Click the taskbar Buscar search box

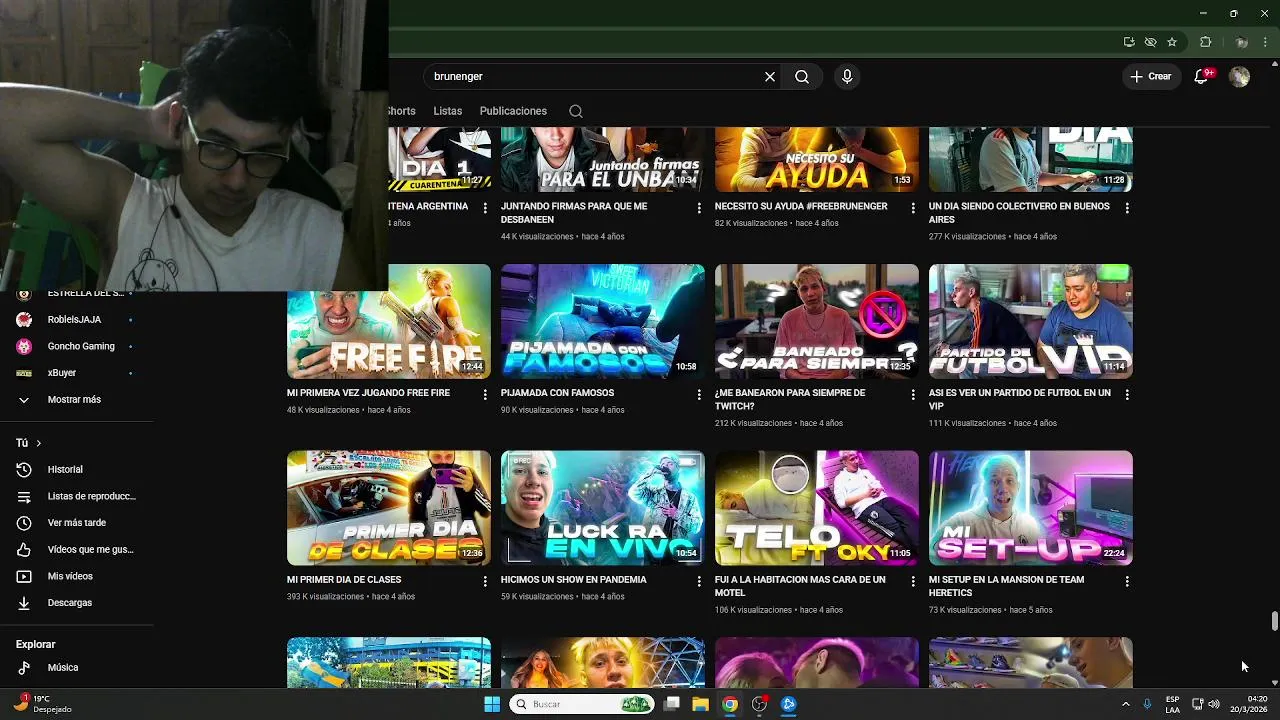click(582, 704)
